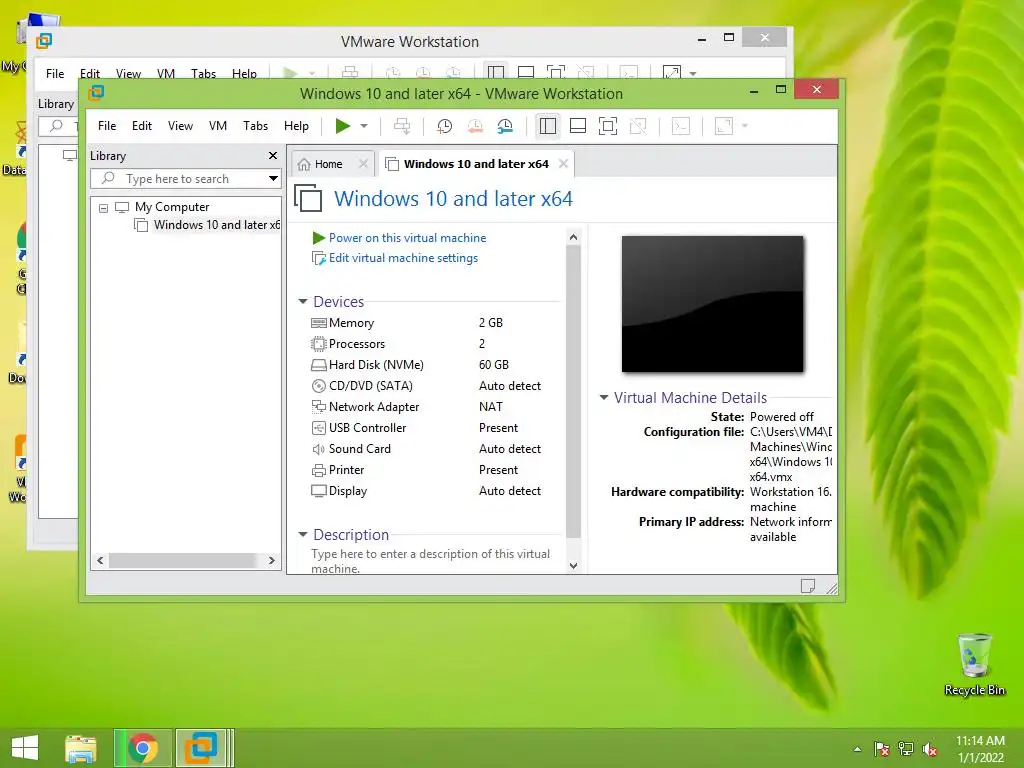The width and height of the screenshot is (1024, 768).
Task: Close the Home tab
Action: tap(364, 164)
